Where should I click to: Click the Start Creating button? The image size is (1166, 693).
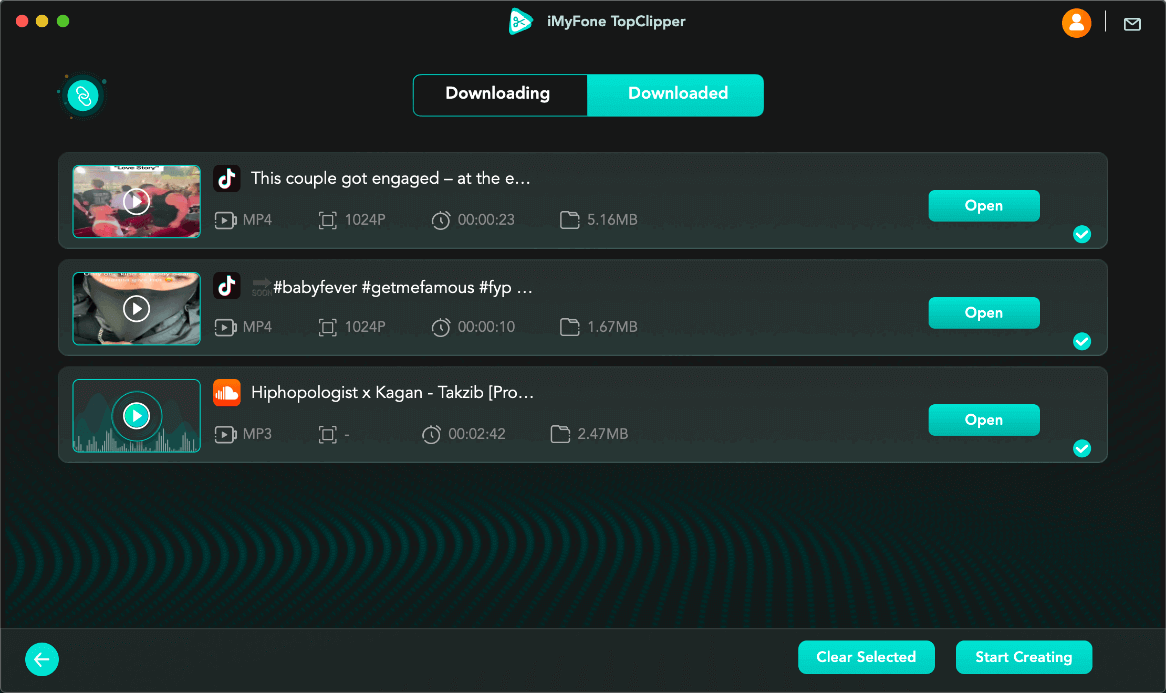coord(1023,657)
